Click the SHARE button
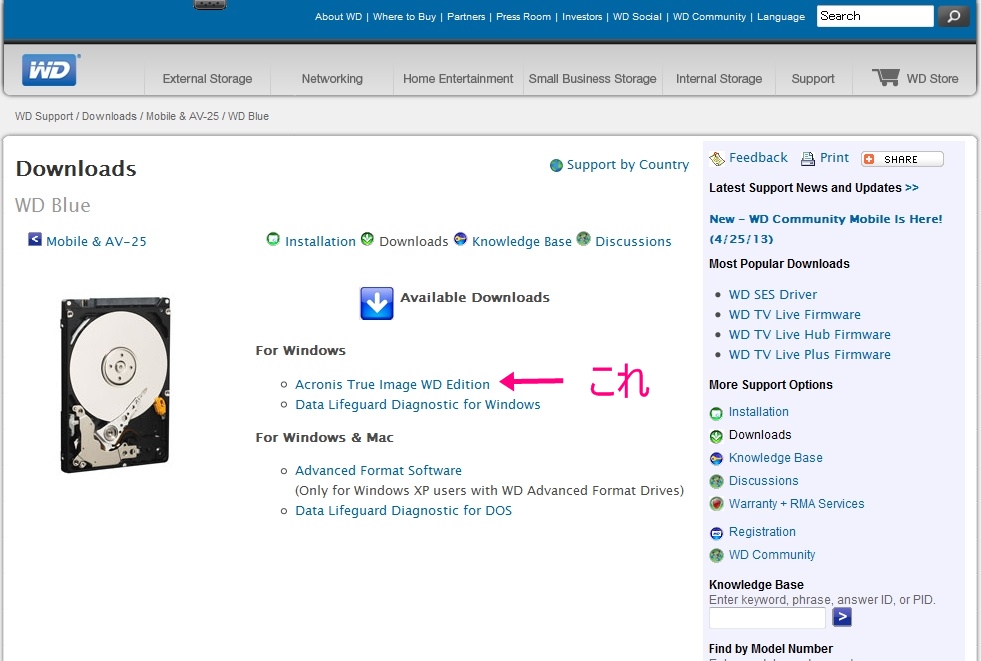The height and width of the screenshot is (661, 981). [x=902, y=159]
